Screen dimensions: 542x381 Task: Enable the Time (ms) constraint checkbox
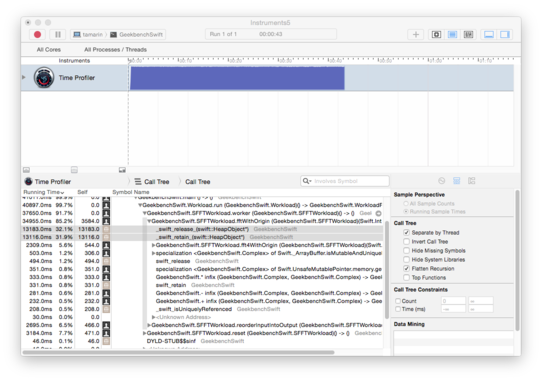click(x=398, y=309)
